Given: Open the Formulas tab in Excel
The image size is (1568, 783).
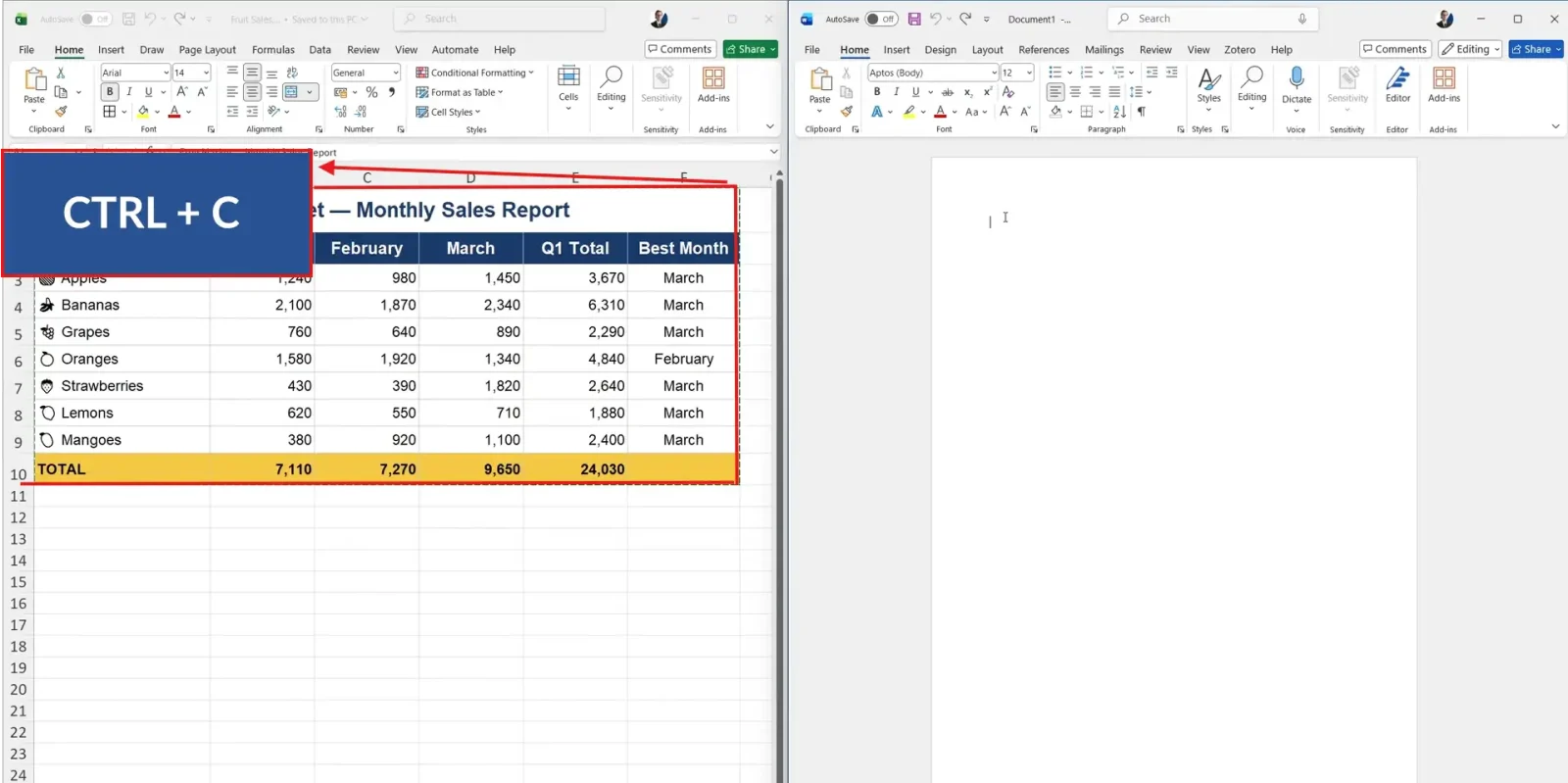Looking at the screenshot, I should [272, 49].
